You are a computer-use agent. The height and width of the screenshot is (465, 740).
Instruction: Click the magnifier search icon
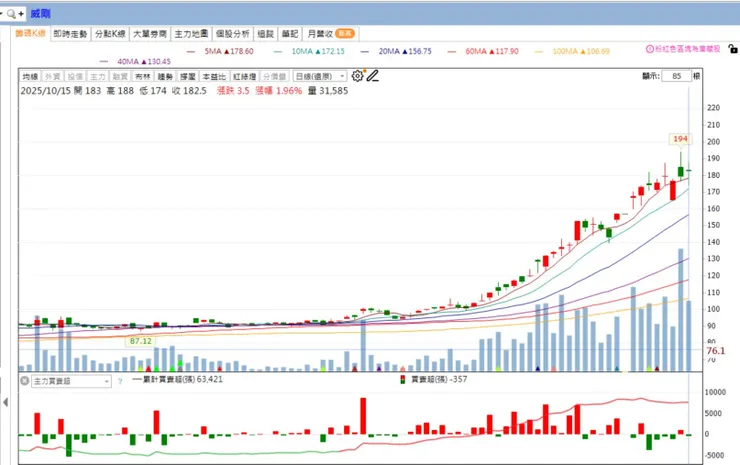[x=11, y=14]
